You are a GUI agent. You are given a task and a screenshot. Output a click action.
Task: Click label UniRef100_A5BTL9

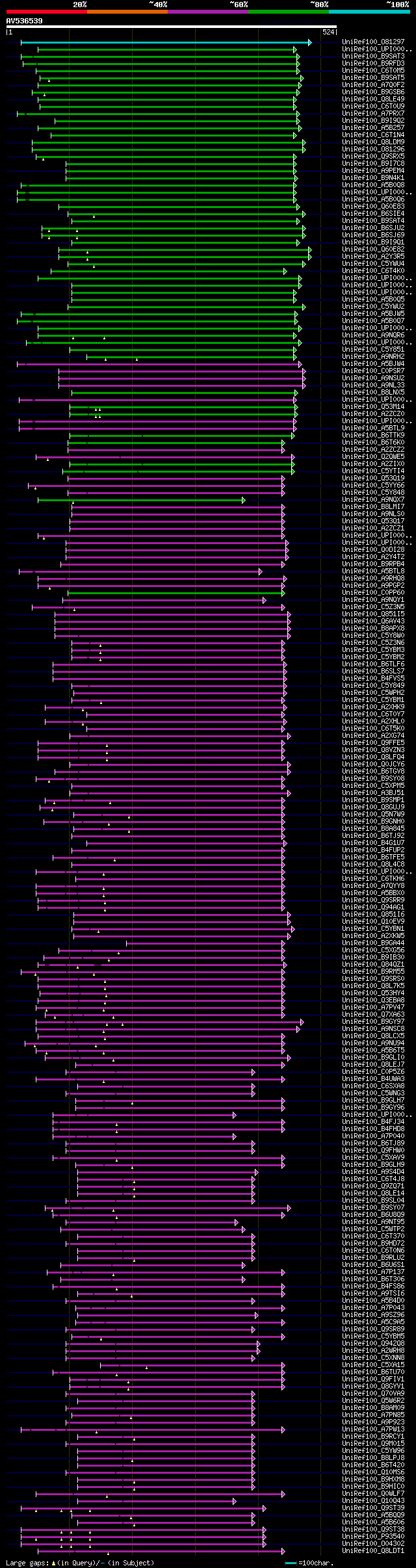[373, 428]
